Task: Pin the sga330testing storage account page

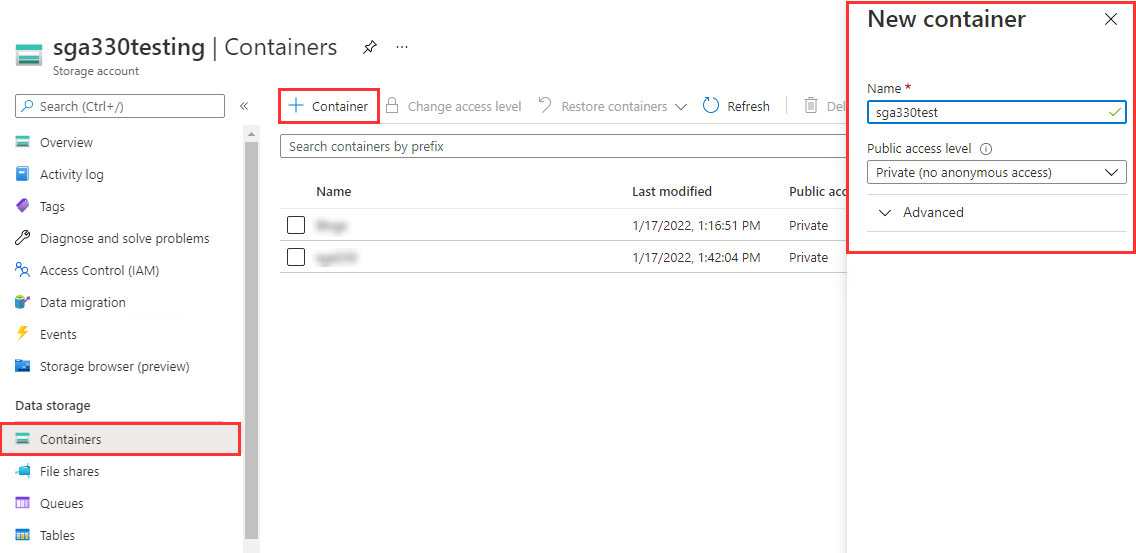Action: (x=369, y=48)
